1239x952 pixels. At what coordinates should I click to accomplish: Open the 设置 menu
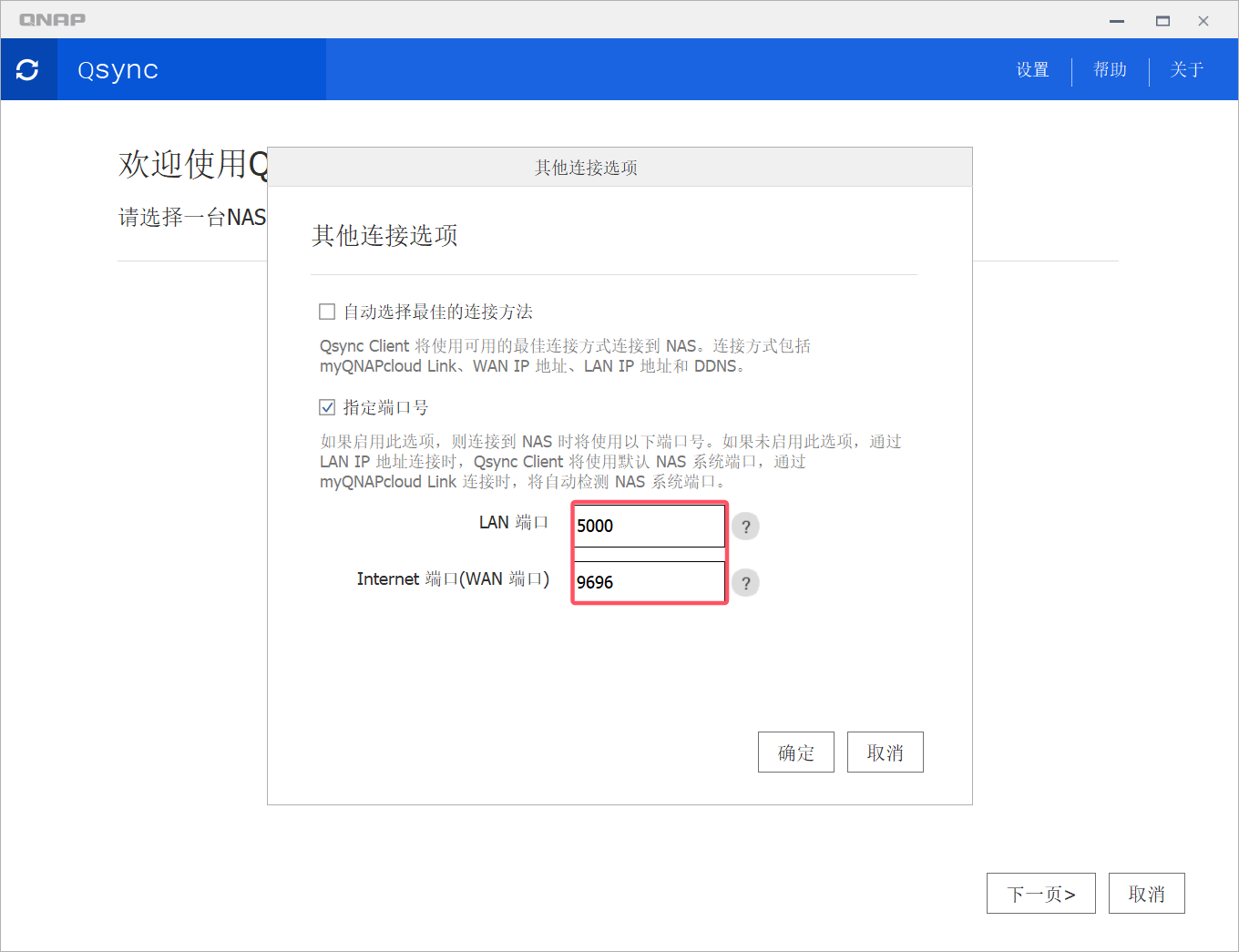pyautogui.click(x=1032, y=70)
